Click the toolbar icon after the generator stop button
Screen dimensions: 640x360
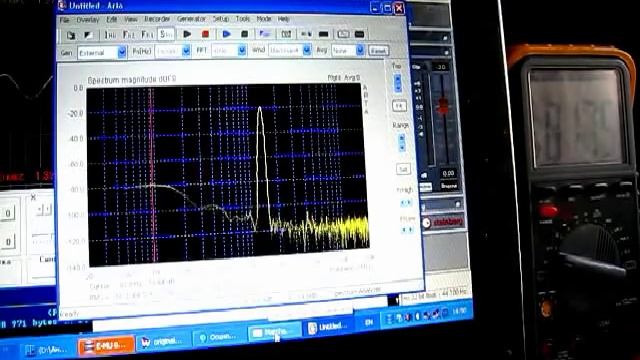(x=265, y=34)
